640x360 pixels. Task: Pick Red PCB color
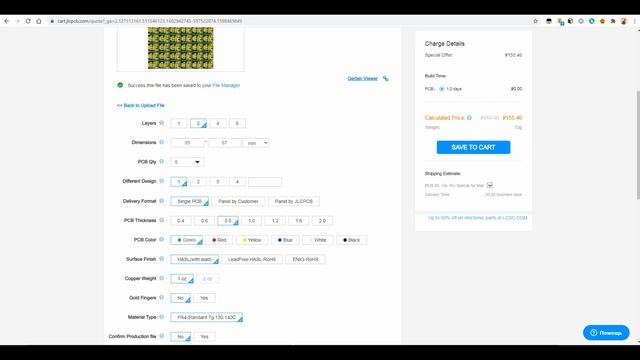[x=219, y=240]
